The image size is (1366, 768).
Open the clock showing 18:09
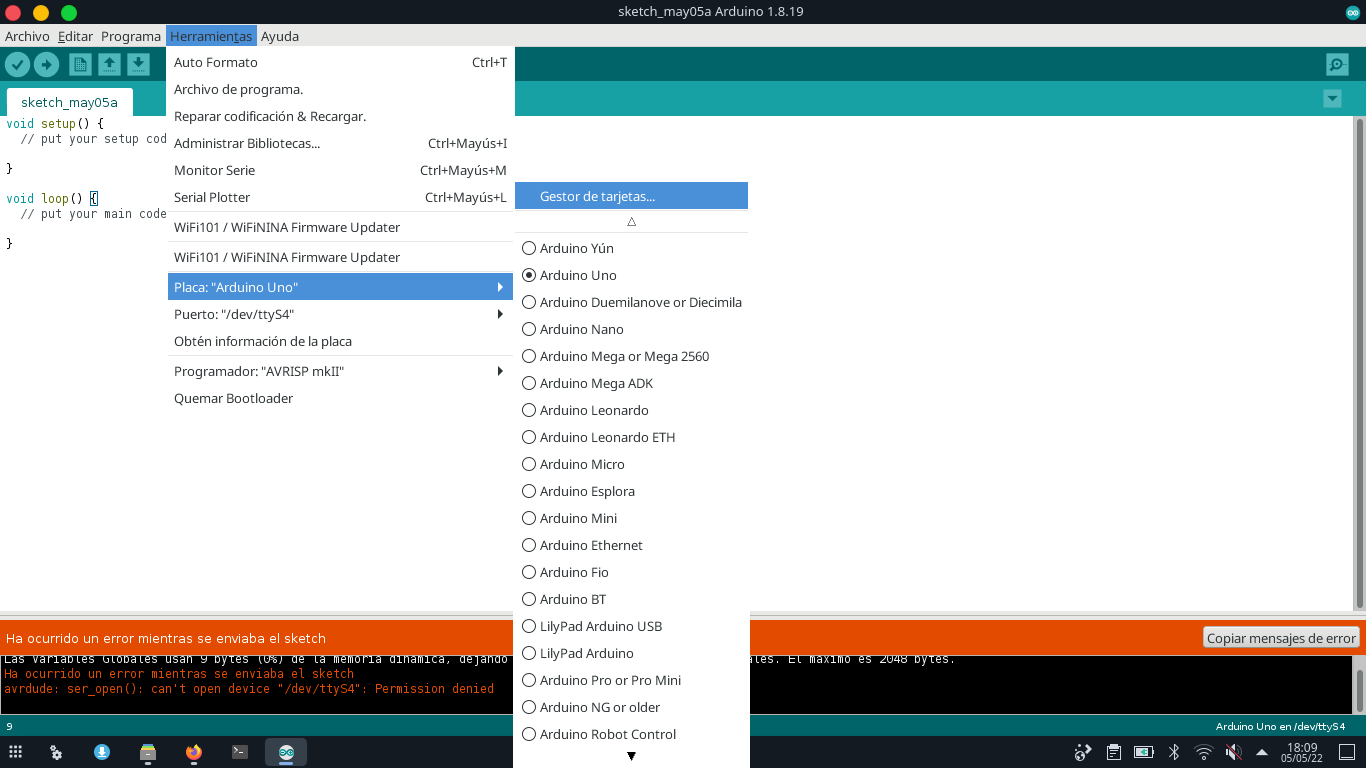coord(1302,752)
